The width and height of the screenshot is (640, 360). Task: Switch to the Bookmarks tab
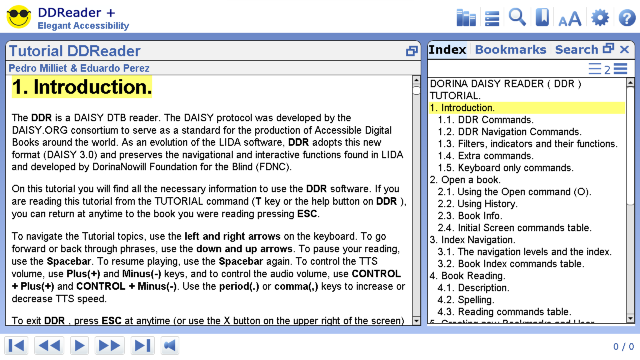(x=510, y=49)
